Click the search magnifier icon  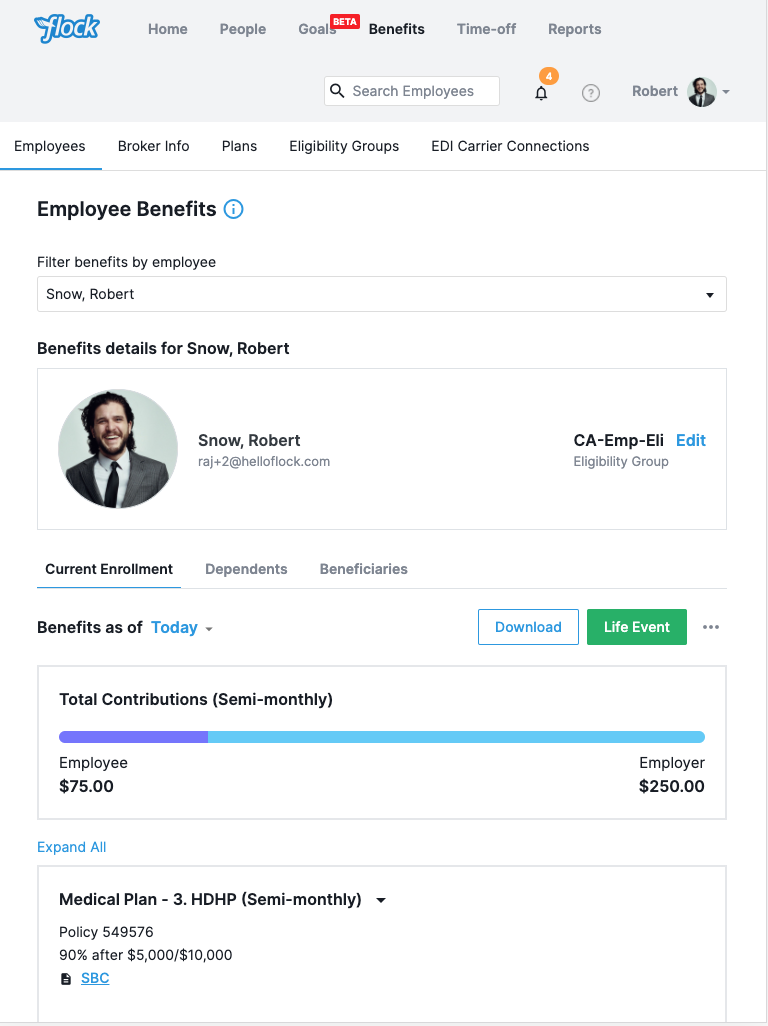pyautogui.click(x=338, y=91)
